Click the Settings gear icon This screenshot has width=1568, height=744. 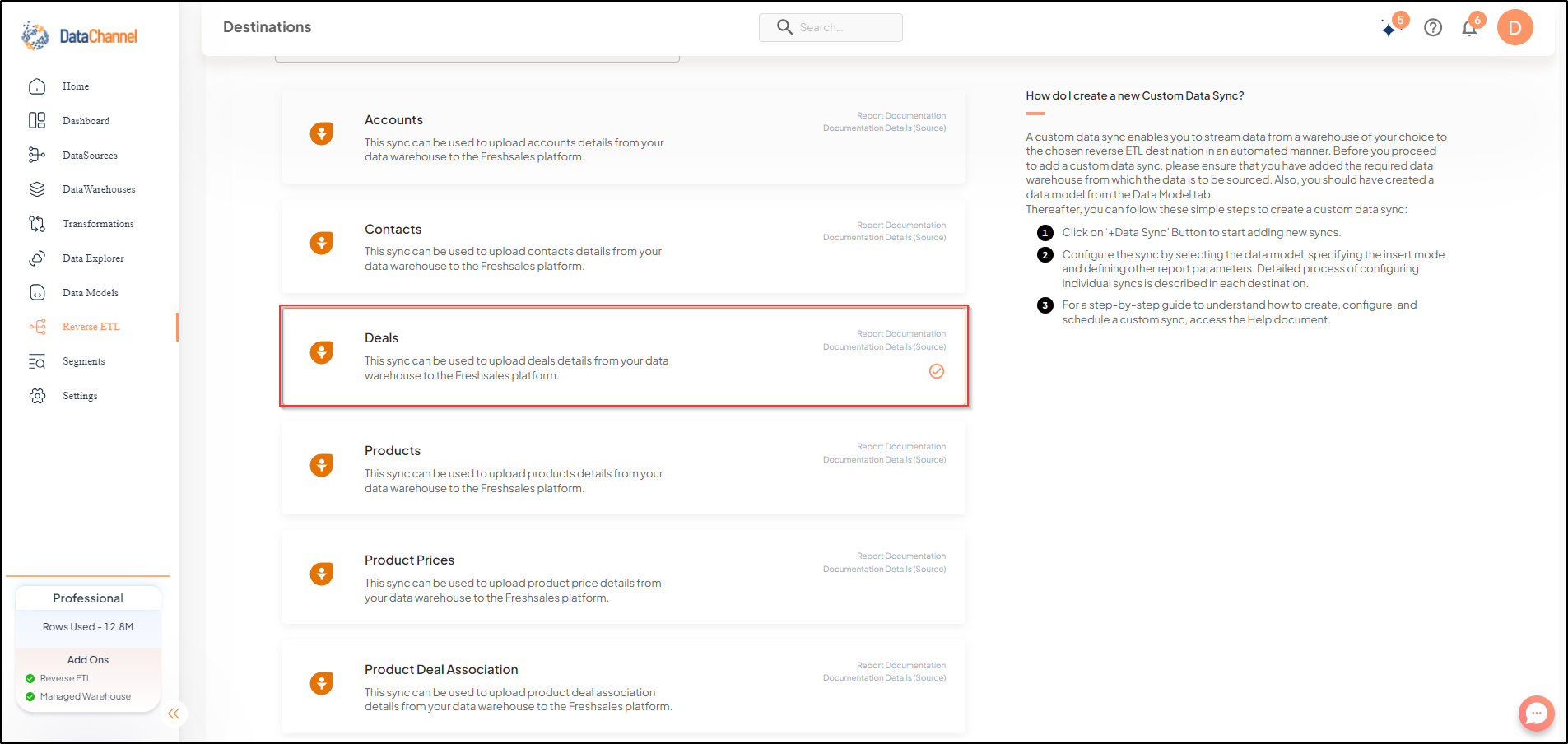37,396
